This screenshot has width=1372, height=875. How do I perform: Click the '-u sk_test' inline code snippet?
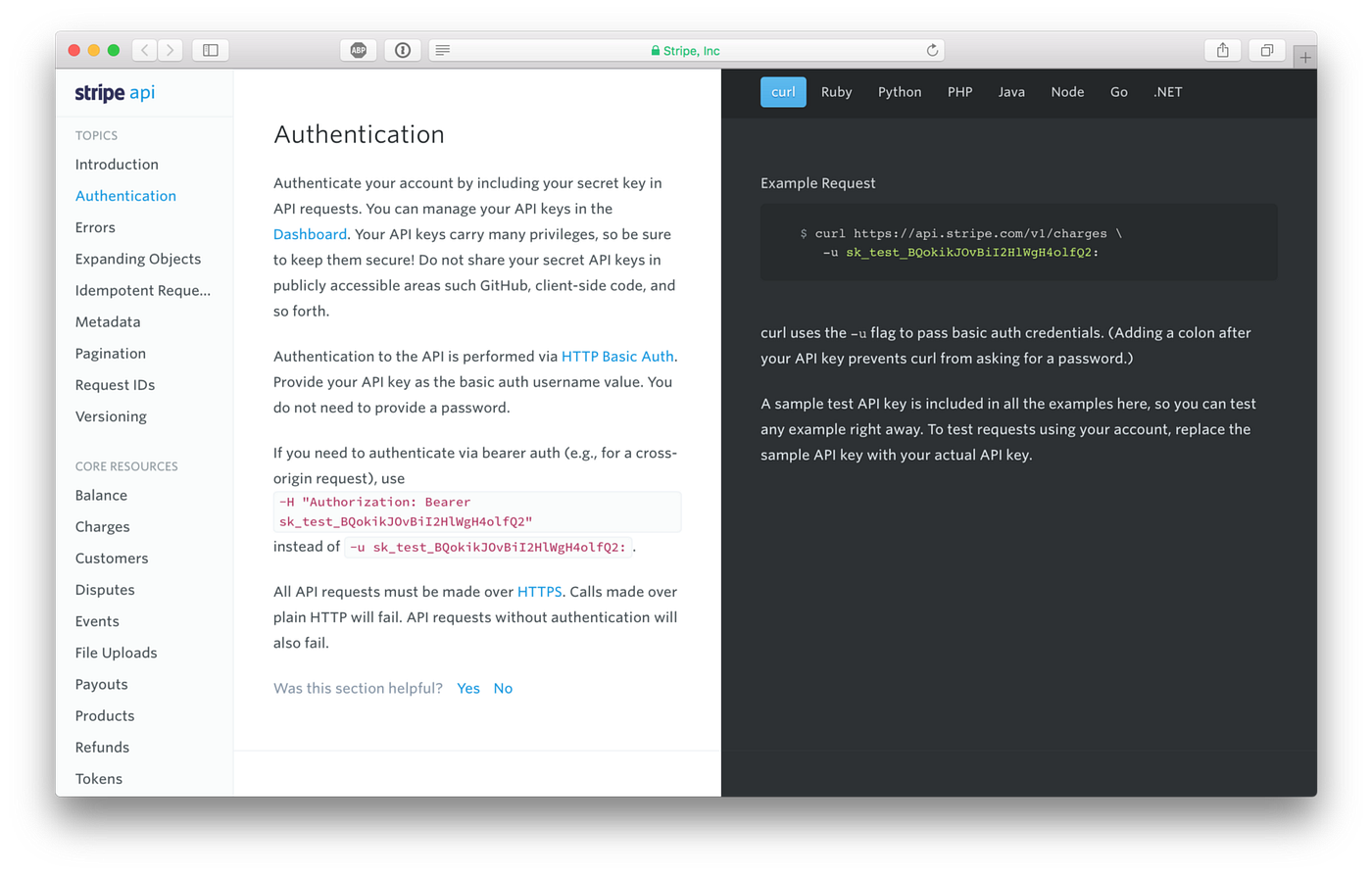coord(488,547)
